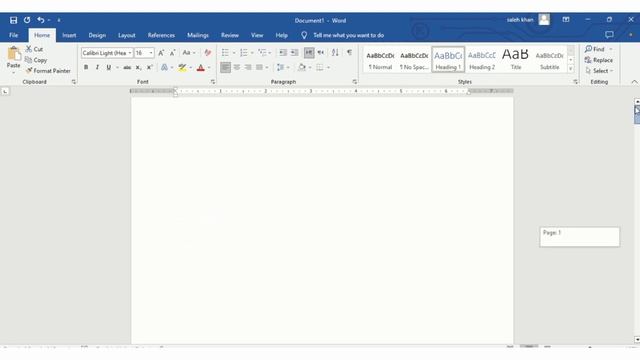Viewport: 640px width, 360px height.
Task: Apply the Title style
Action: (x=516, y=60)
